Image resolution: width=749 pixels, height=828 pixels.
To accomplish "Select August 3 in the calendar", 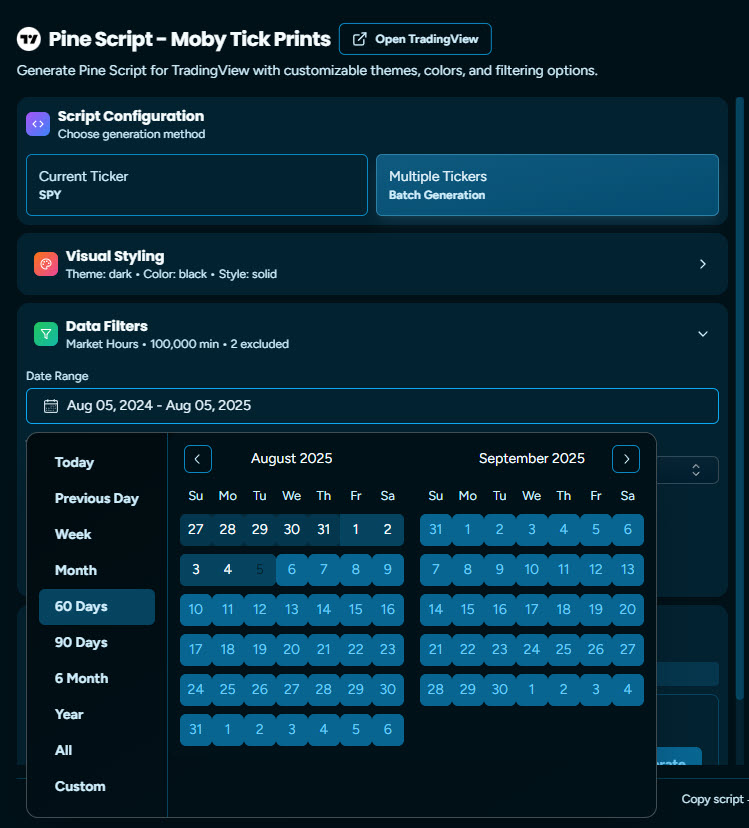I will 195,569.
